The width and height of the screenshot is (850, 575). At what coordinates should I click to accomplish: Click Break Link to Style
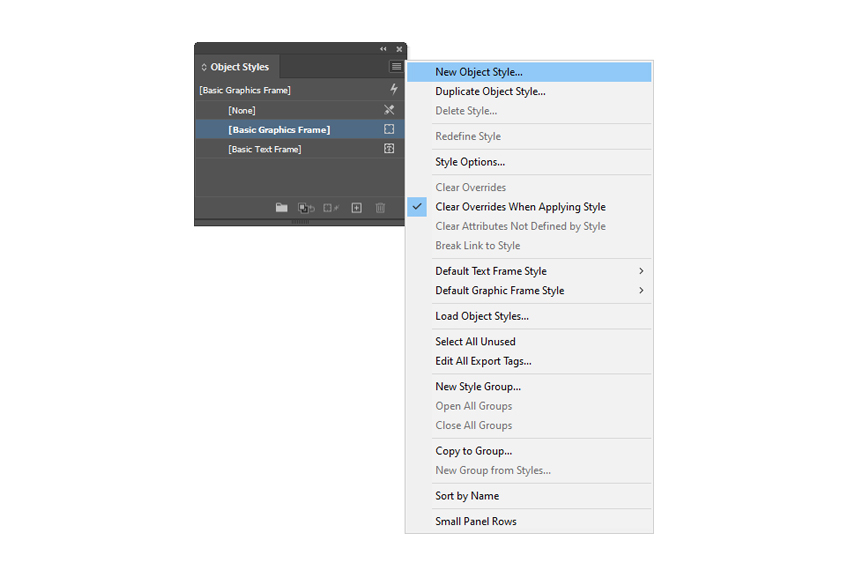coord(529,246)
